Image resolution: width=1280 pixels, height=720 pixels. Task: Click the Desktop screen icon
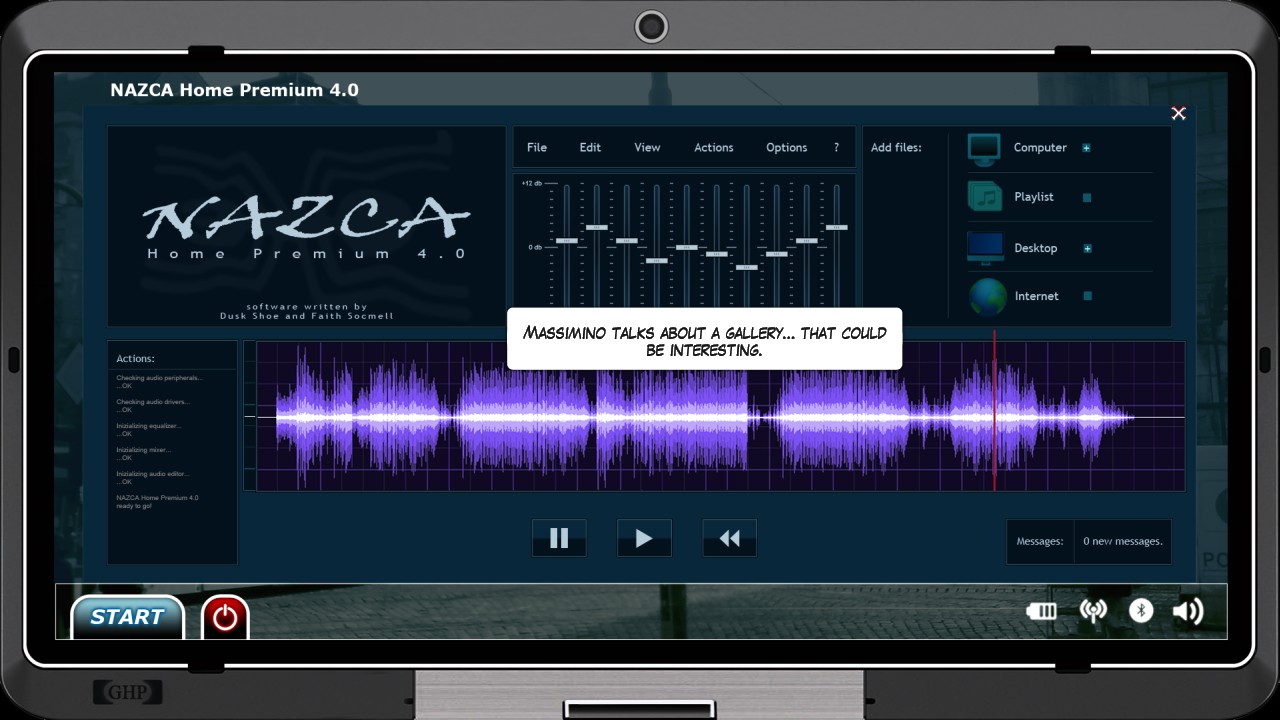pos(984,247)
